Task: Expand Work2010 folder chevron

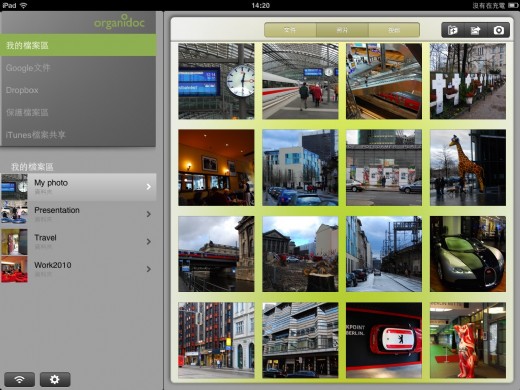Action: tap(149, 269)
